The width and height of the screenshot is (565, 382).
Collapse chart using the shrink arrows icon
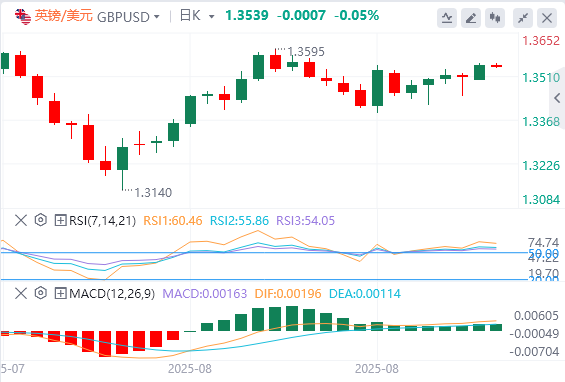coord(523,18)
